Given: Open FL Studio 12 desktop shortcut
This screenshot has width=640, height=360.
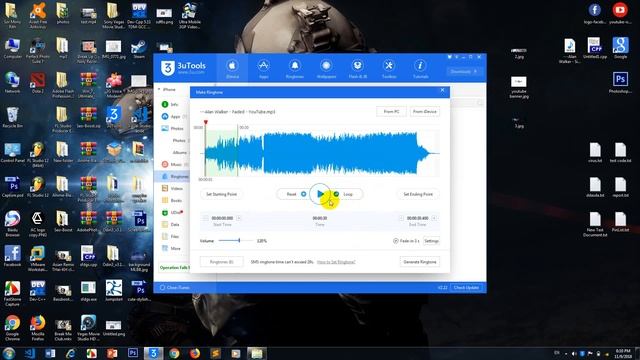Looking at the screenshot, I should coord(38,187).
